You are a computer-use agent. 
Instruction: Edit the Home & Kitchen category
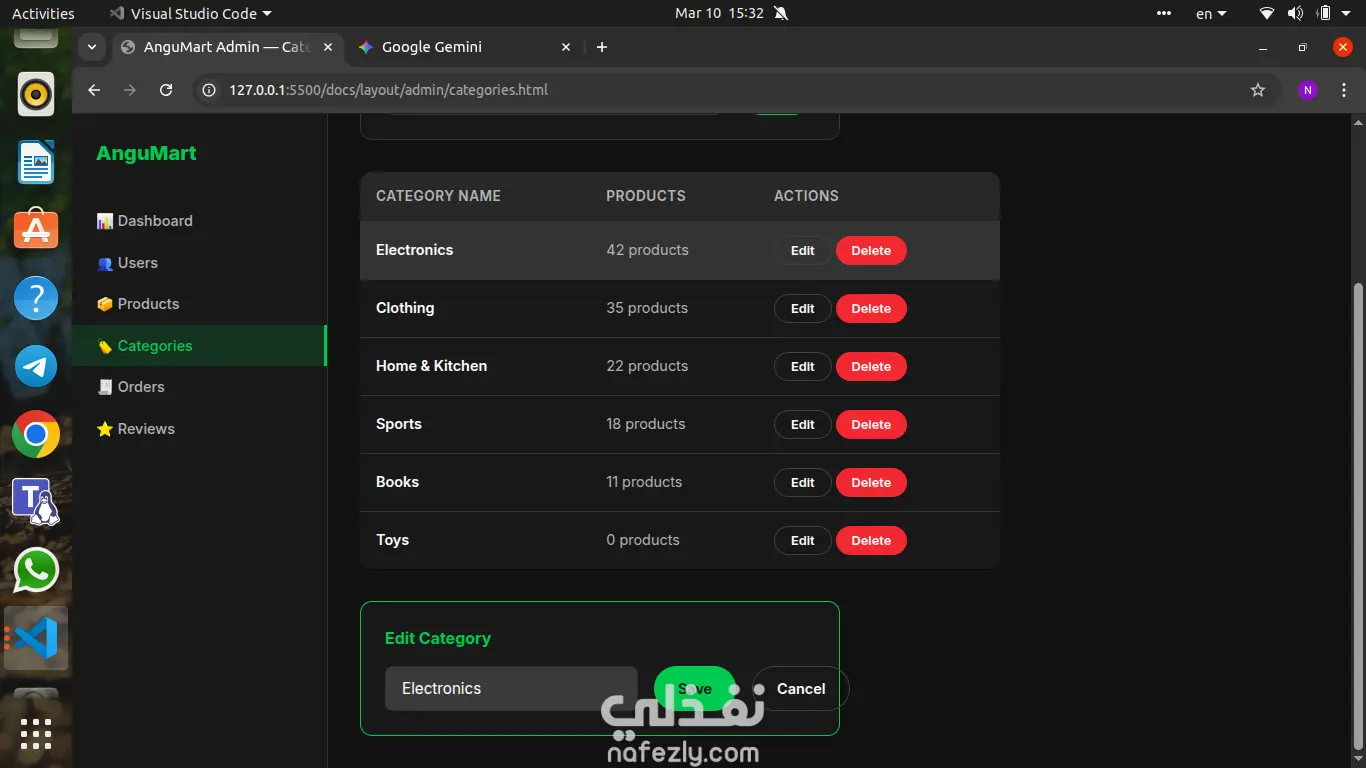click(x=802, y=367)
